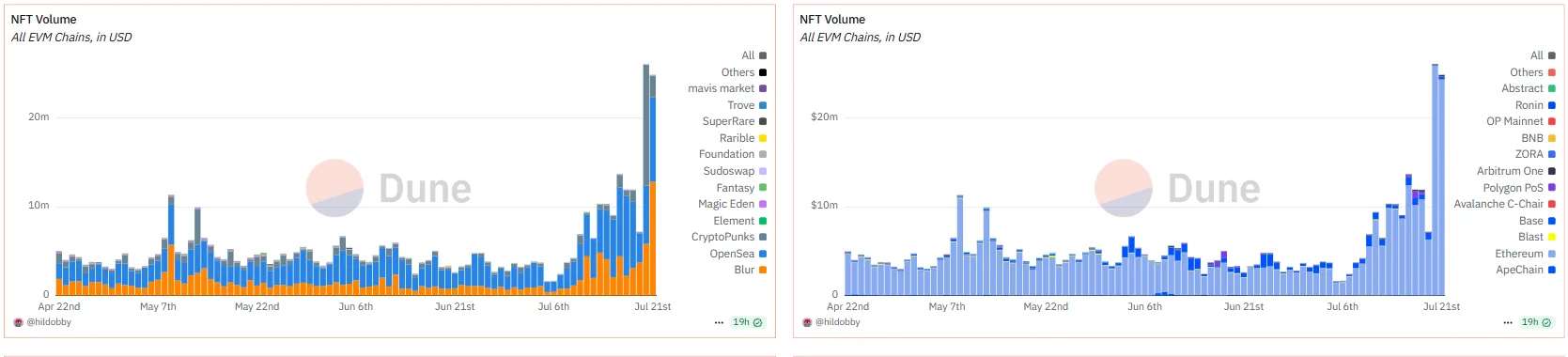Click the 20m y-axis label on marketplace chart
1568x357 pixels.
point(39,116)
